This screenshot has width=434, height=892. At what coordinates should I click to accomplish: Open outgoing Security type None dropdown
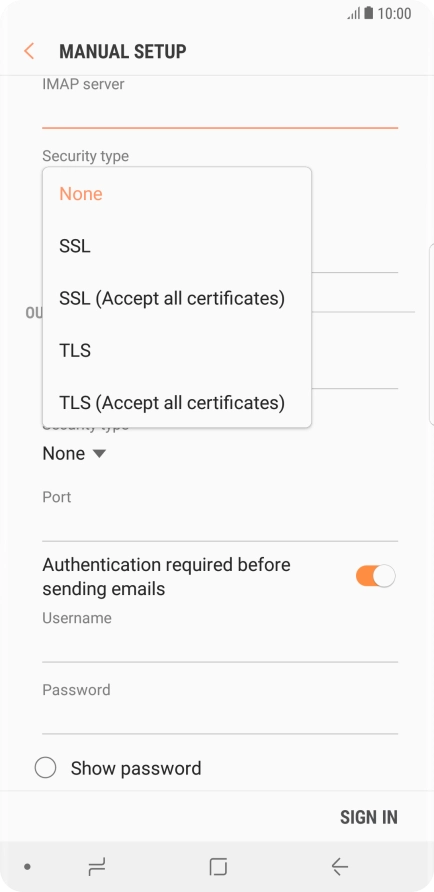coord(75,453)
